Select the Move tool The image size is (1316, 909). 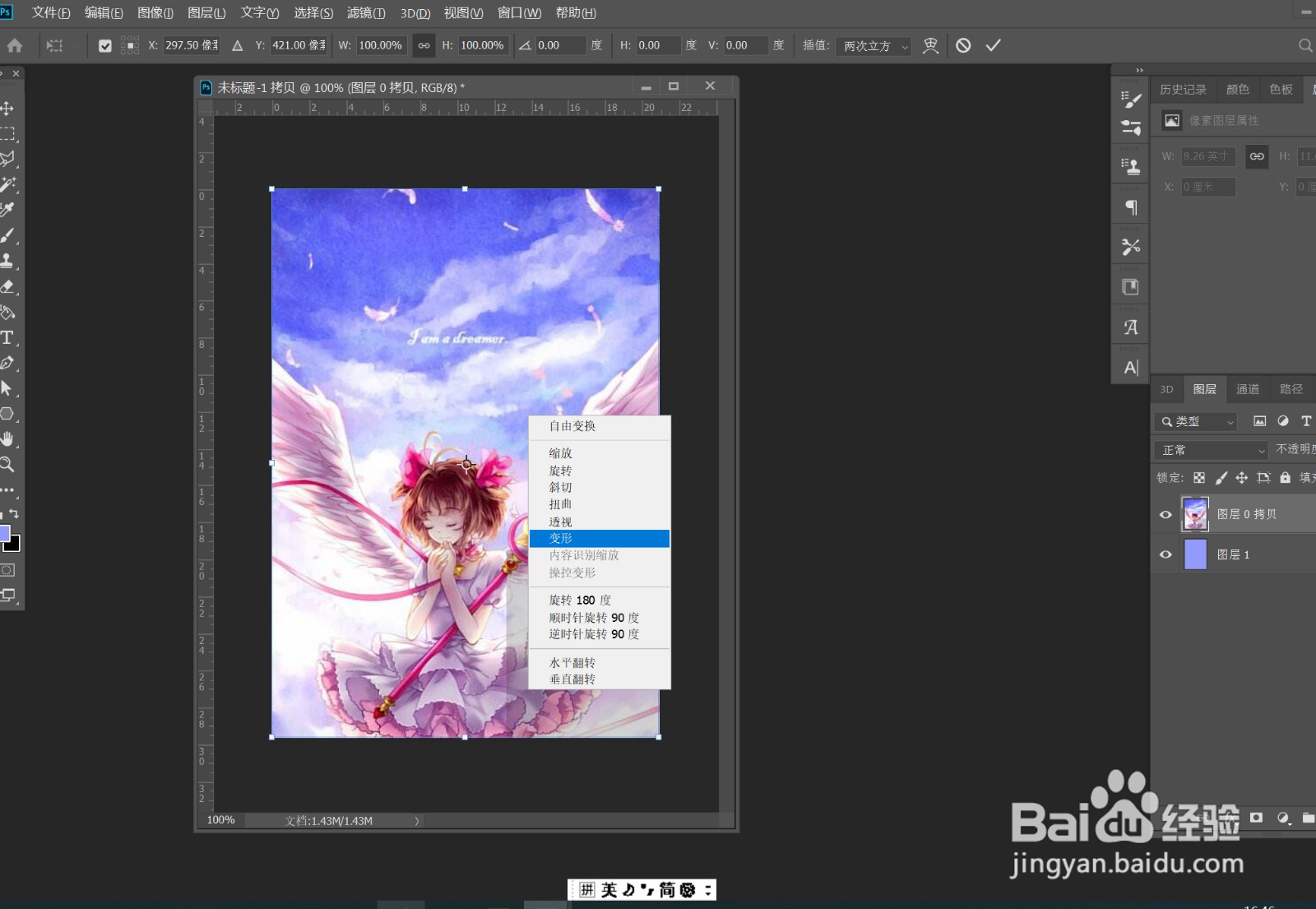[x=7, y=108]
